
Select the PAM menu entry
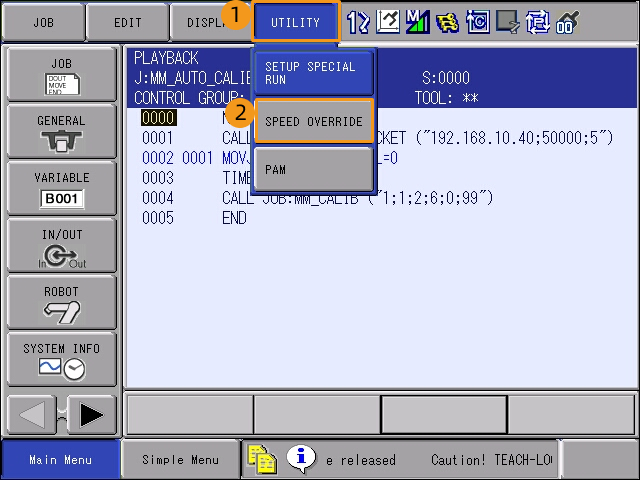tap(313, 169)
